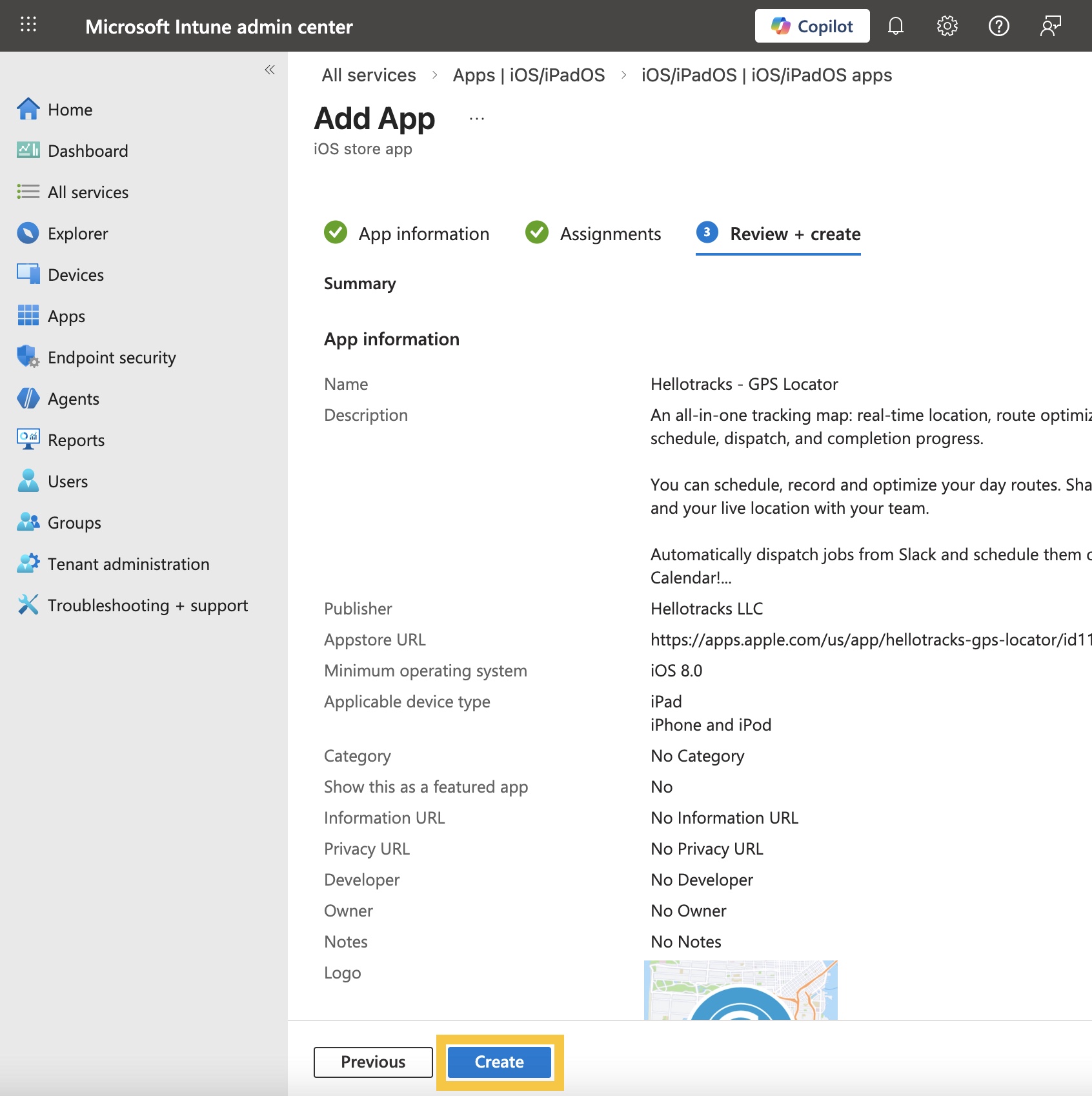Image resolution: width=1092 pixels, height=1096 pixels.
Task: Click the Endpoint security shield icon
Action: [28, 357]
